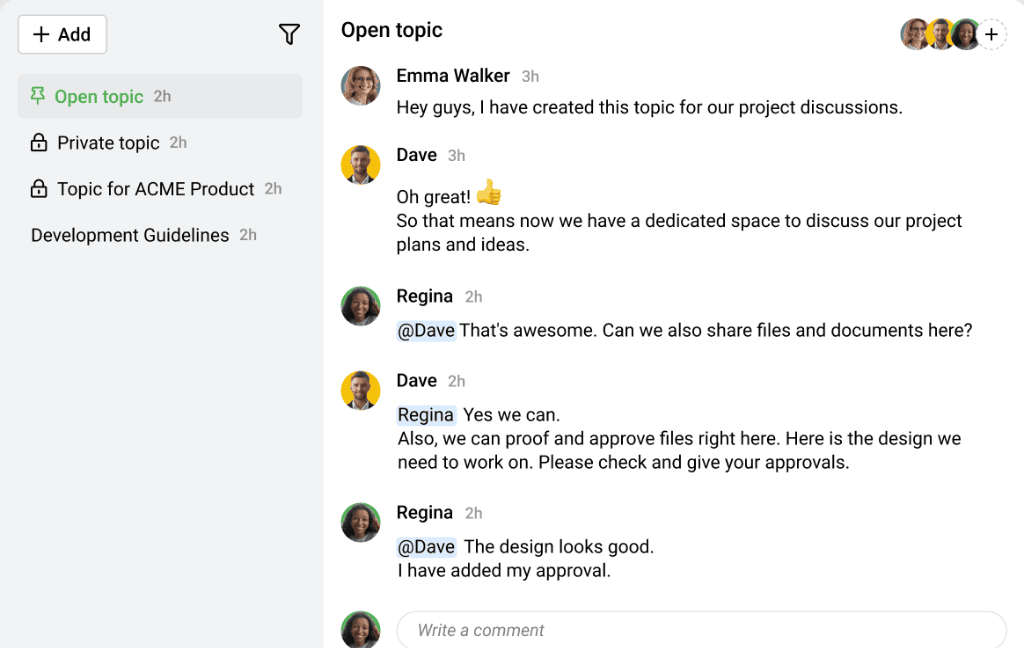Click the Dave name above 'Oh great!'
The width and height of the screenshot is (1024, 648).
417,155
